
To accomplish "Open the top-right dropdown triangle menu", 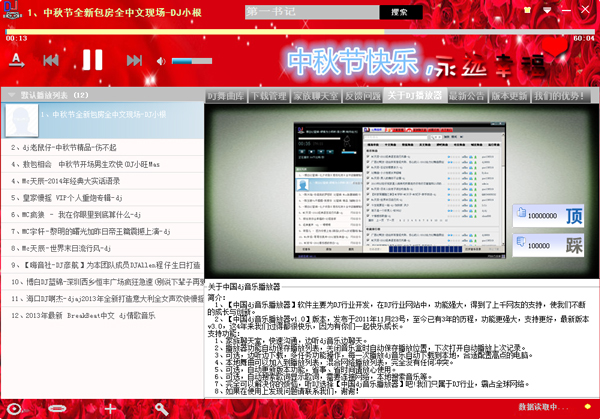I will coord(547,10).
